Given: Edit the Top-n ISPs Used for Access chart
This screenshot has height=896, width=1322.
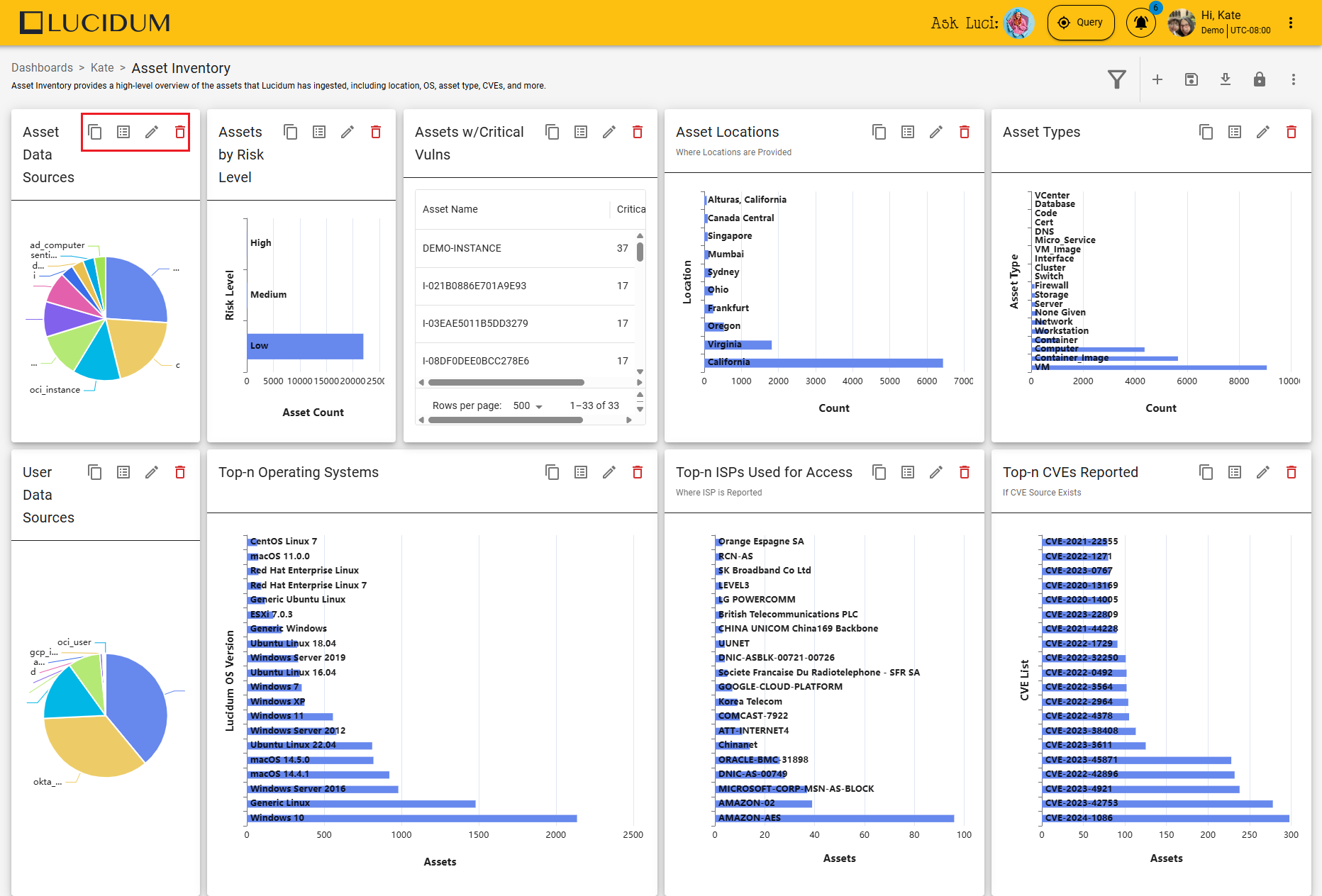Looking at the screenshot, I should 936,472.
